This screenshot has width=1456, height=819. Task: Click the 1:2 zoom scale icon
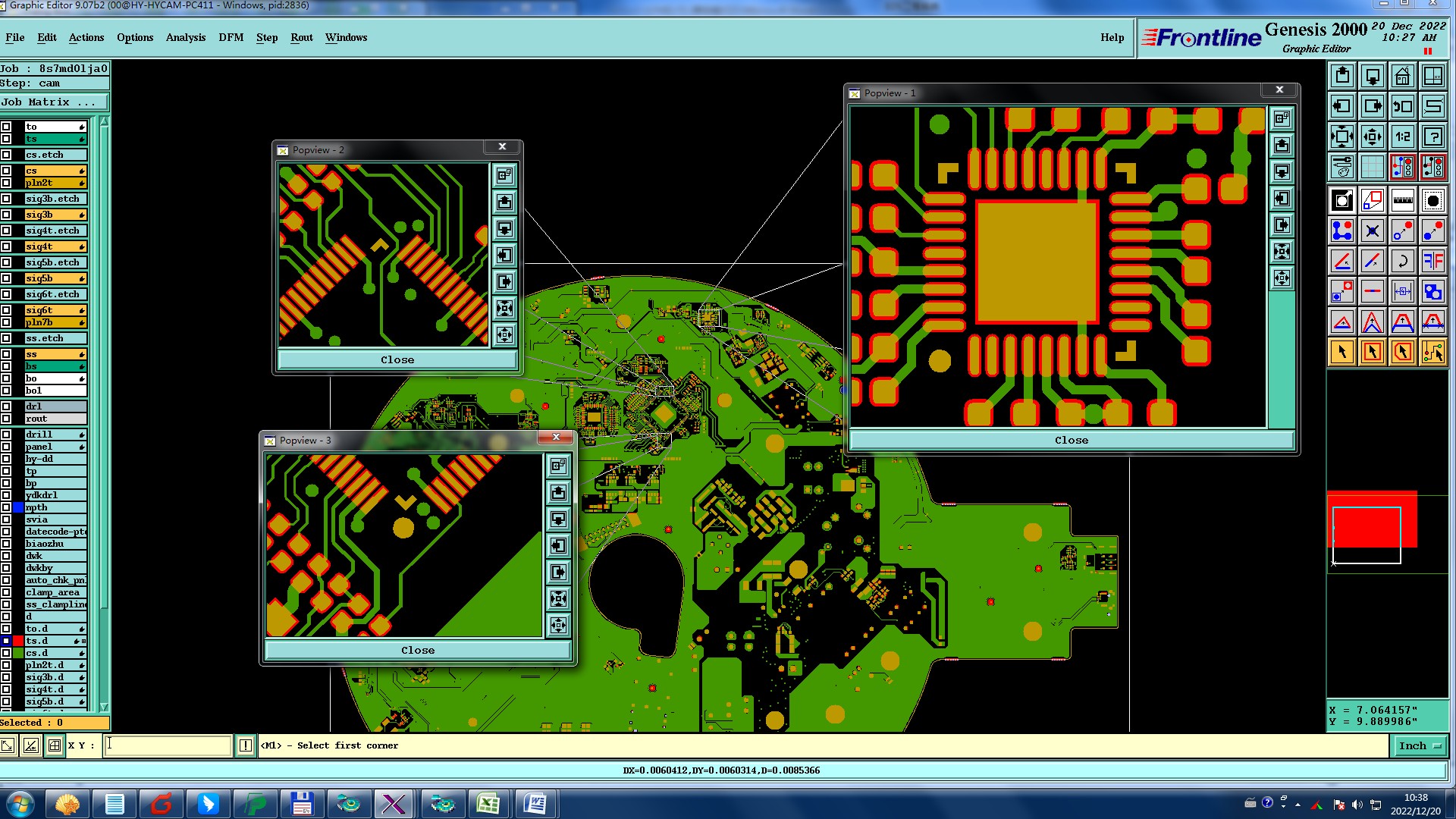click(x=1402, y=136)
